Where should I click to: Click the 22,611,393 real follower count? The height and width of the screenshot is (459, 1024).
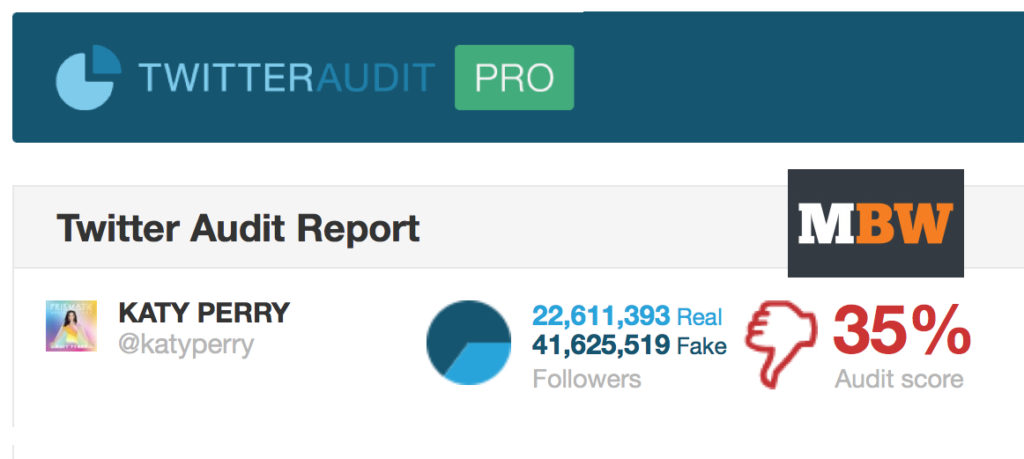[600, 316]
